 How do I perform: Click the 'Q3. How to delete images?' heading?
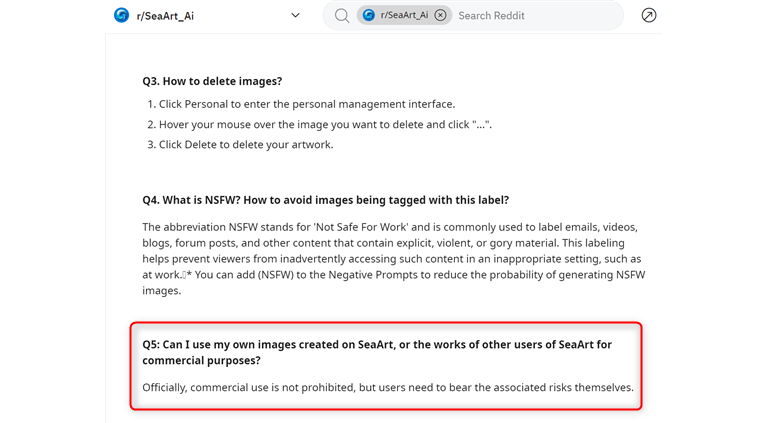coord(209,81)
